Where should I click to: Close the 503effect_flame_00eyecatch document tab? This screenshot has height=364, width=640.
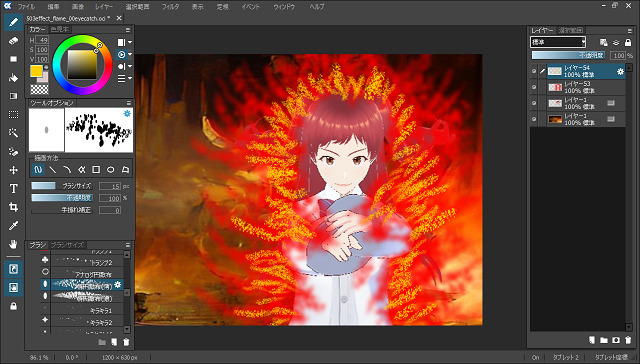coord(119,18)
